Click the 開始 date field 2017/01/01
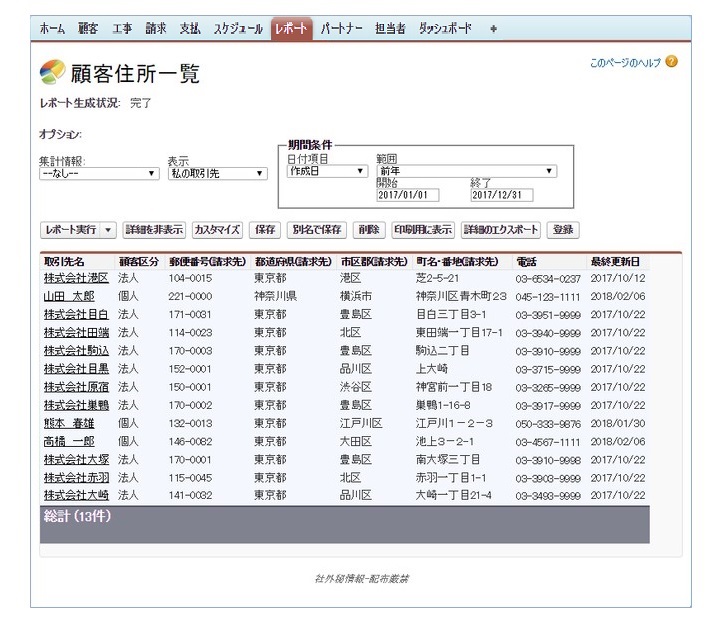This screenshot has width=720, height=630. [407, 195]
